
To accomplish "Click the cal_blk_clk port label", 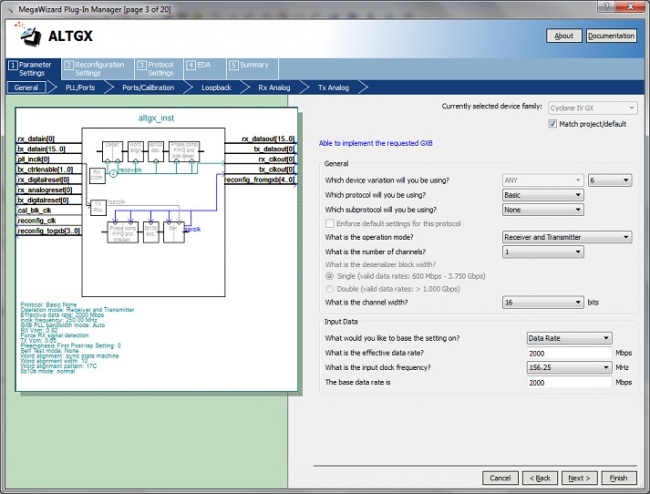I will point(34,210).
